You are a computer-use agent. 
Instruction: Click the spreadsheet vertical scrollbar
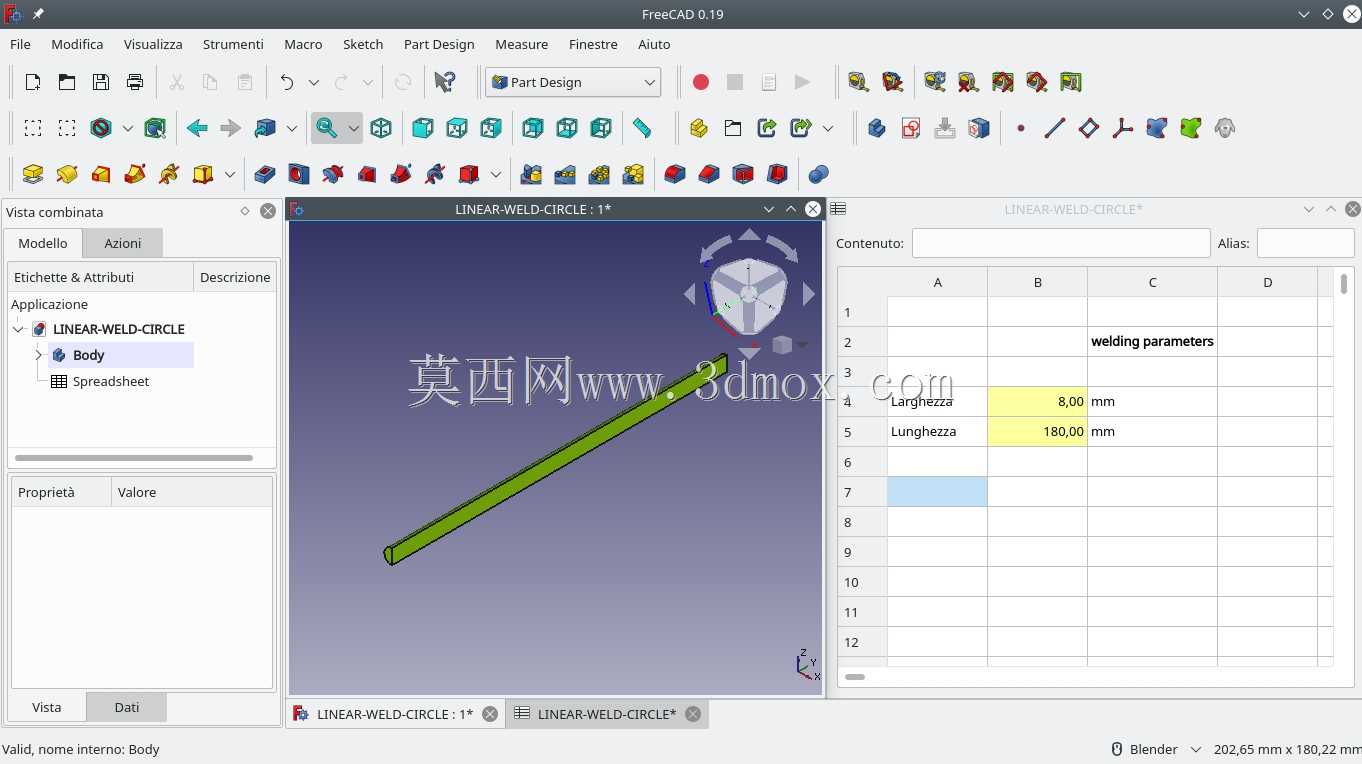[1344, 283]
